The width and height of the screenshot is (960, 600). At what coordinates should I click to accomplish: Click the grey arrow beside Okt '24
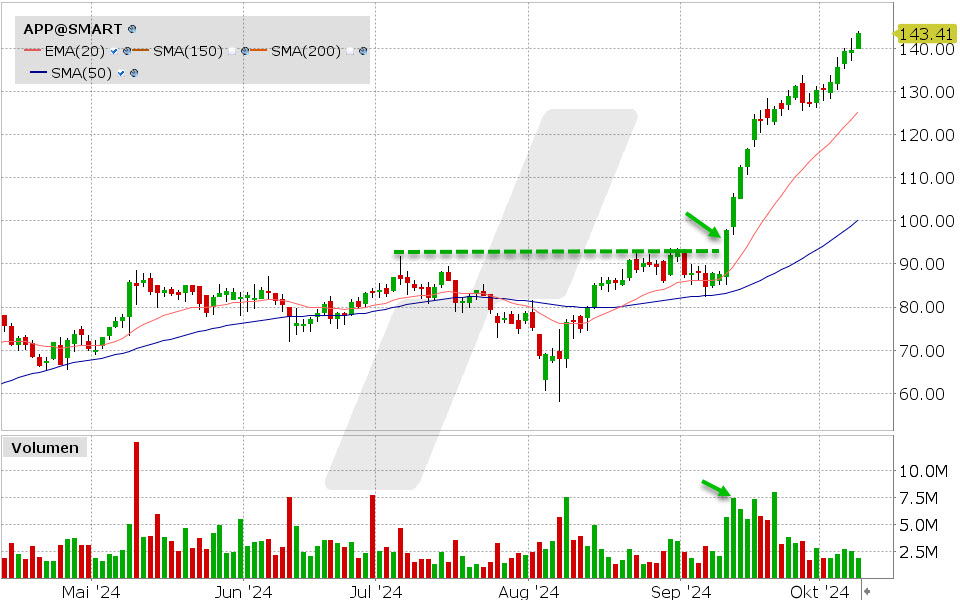(867, 591)
